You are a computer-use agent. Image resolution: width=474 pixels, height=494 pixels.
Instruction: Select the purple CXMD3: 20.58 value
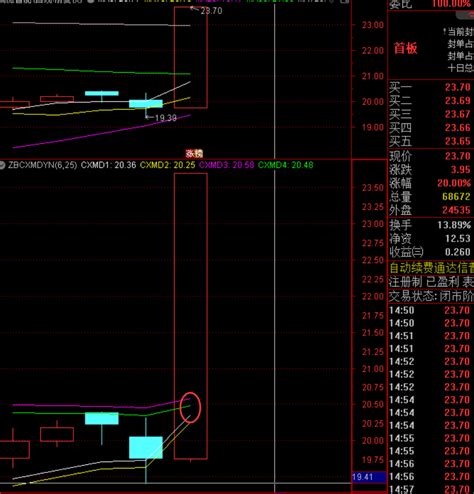coord(226,165)
